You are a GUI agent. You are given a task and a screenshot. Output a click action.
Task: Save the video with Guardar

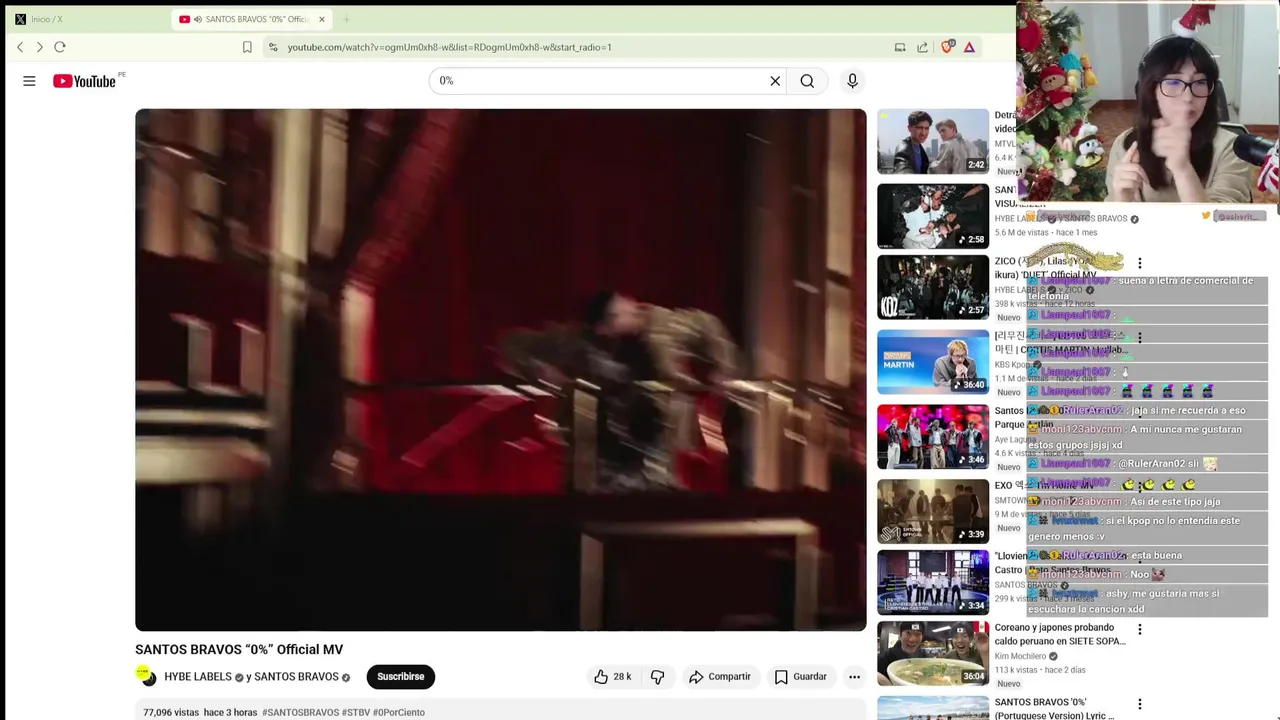[800, 677]
